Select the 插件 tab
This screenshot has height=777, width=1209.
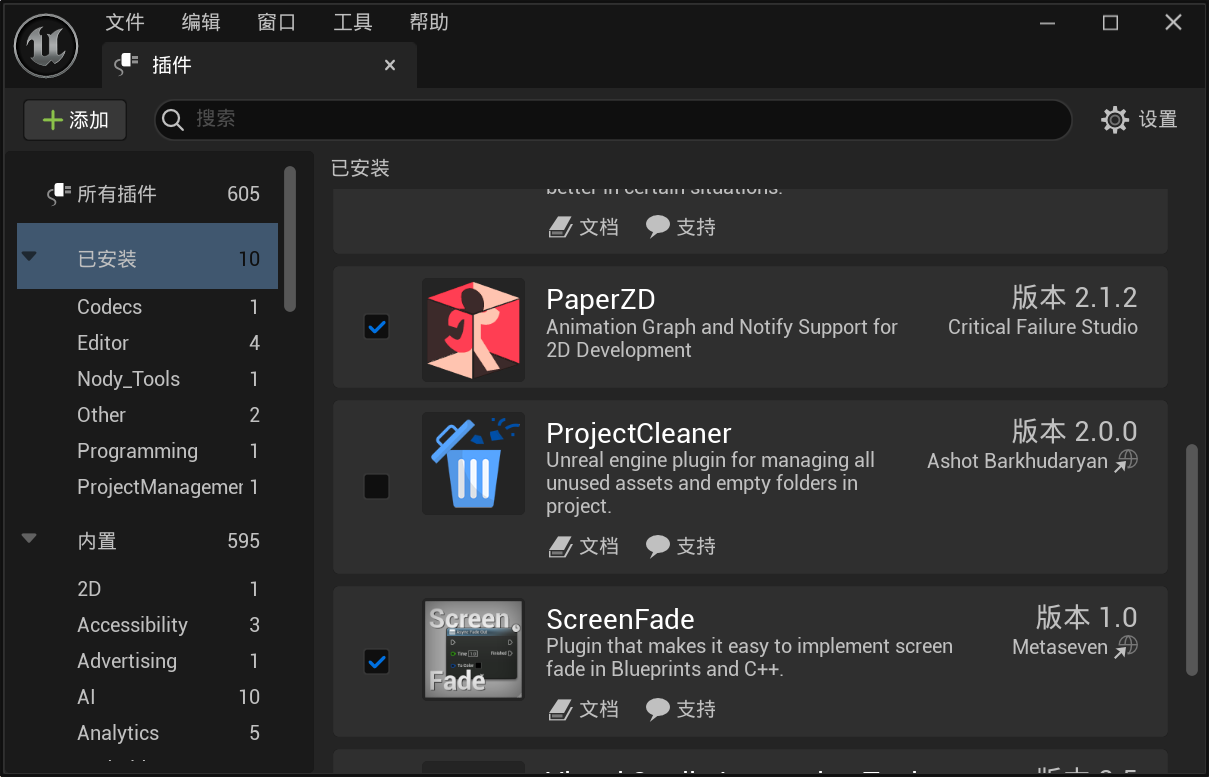(259, 65)
